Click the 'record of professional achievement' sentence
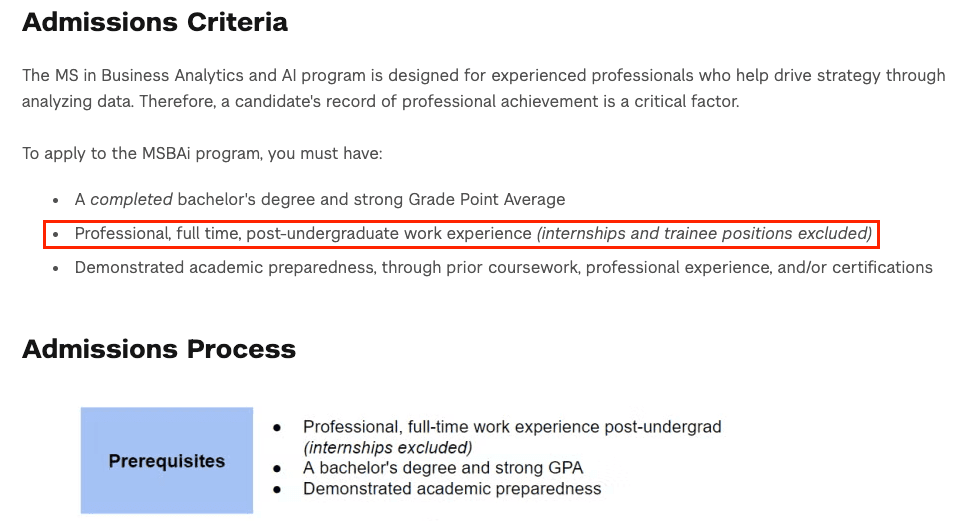 click(439, 101)
